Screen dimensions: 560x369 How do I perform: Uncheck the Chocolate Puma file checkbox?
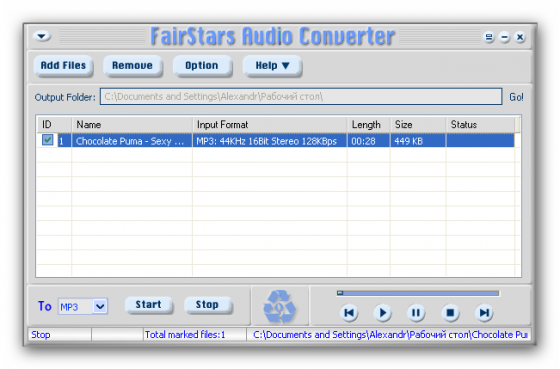click(47, 140)
